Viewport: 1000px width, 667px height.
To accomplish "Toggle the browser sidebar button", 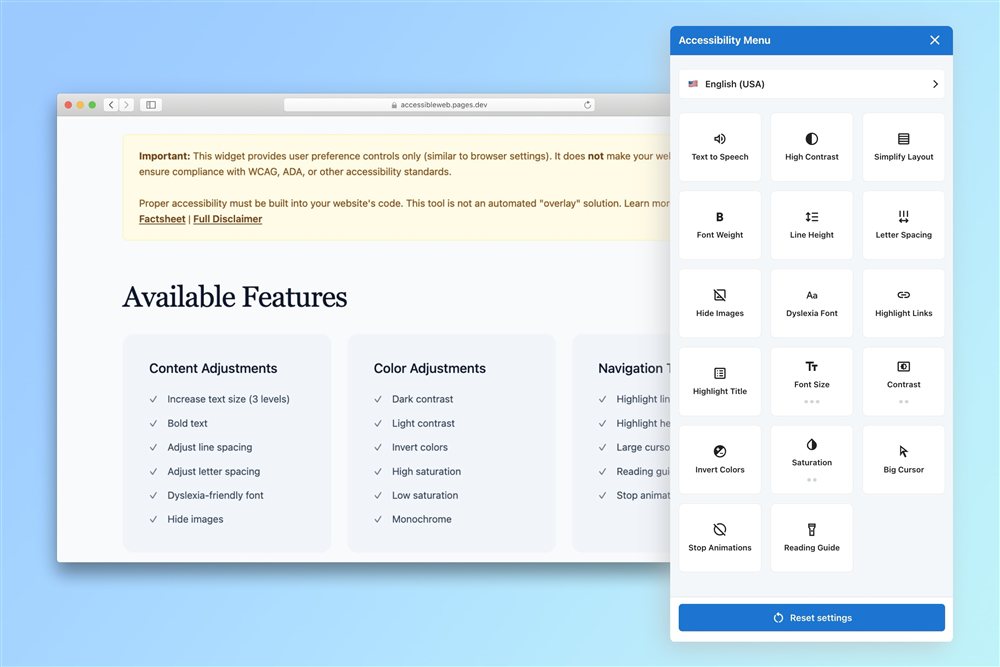I will 151,105.
